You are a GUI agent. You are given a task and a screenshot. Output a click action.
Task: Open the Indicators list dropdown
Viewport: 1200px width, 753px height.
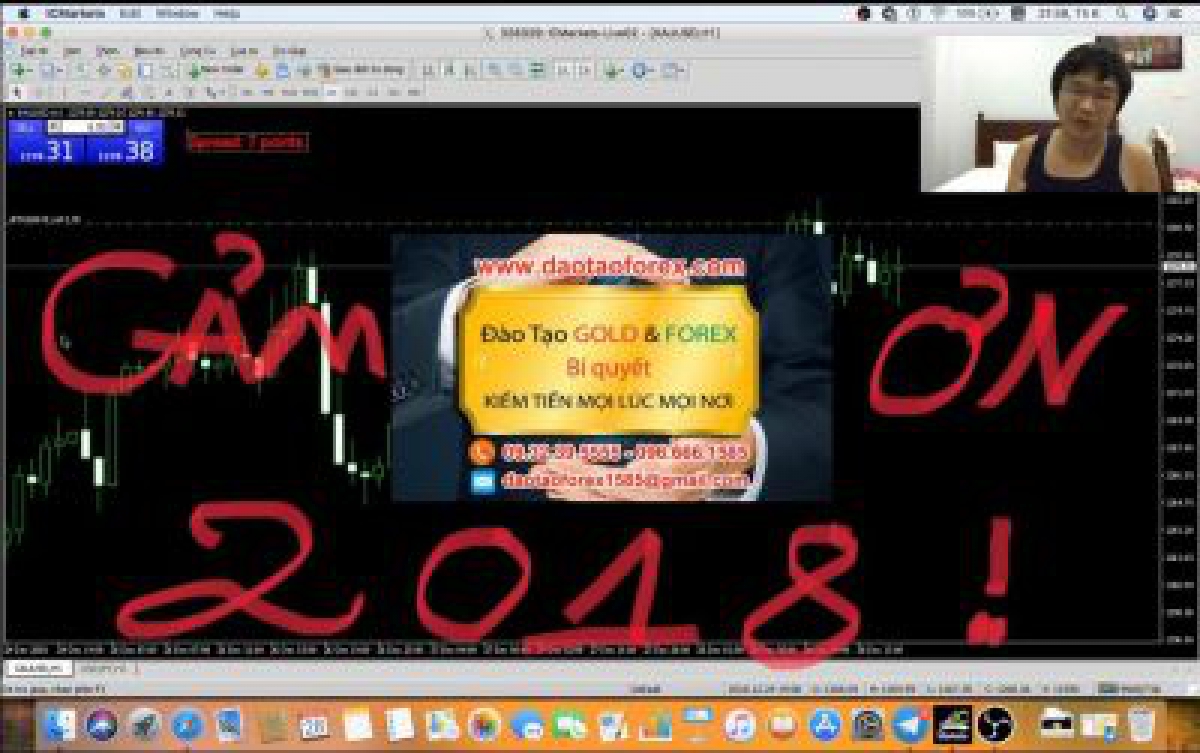[x=614, y=70]
